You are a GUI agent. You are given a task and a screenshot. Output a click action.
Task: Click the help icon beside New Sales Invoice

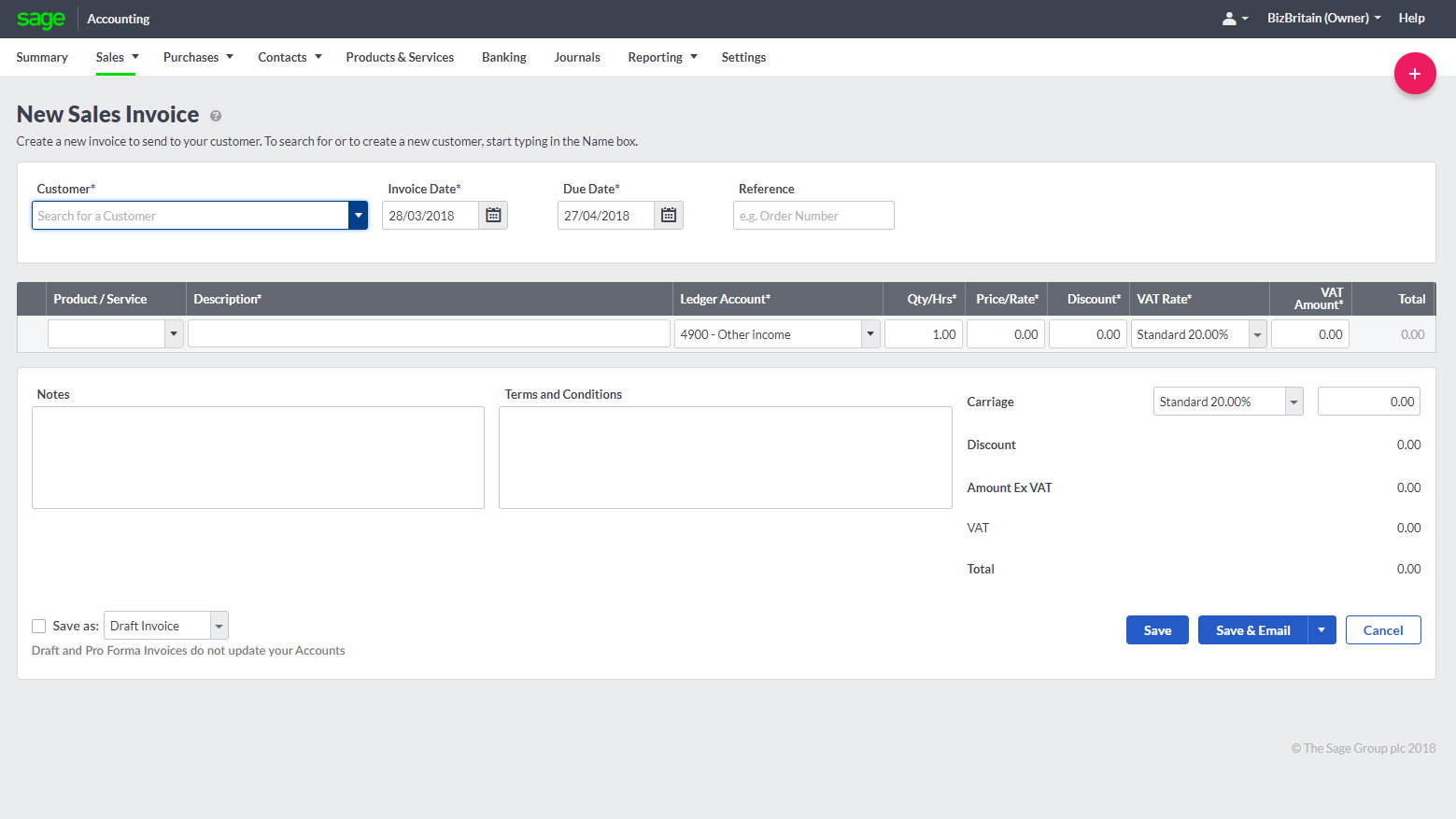215,116
